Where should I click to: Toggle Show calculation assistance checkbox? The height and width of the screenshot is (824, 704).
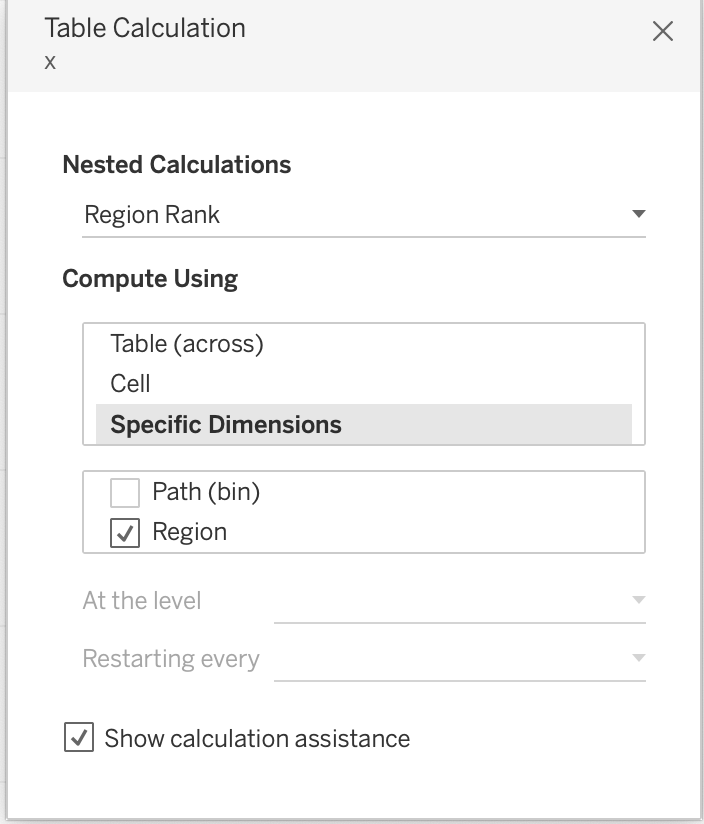coord(78,739)
